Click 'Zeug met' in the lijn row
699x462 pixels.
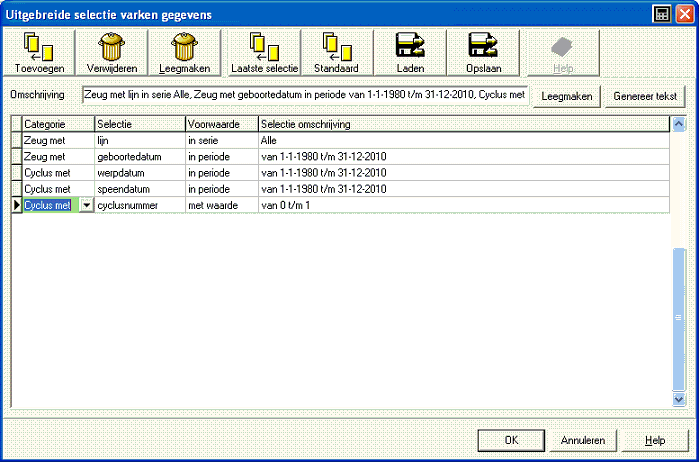tap(58, 140)
